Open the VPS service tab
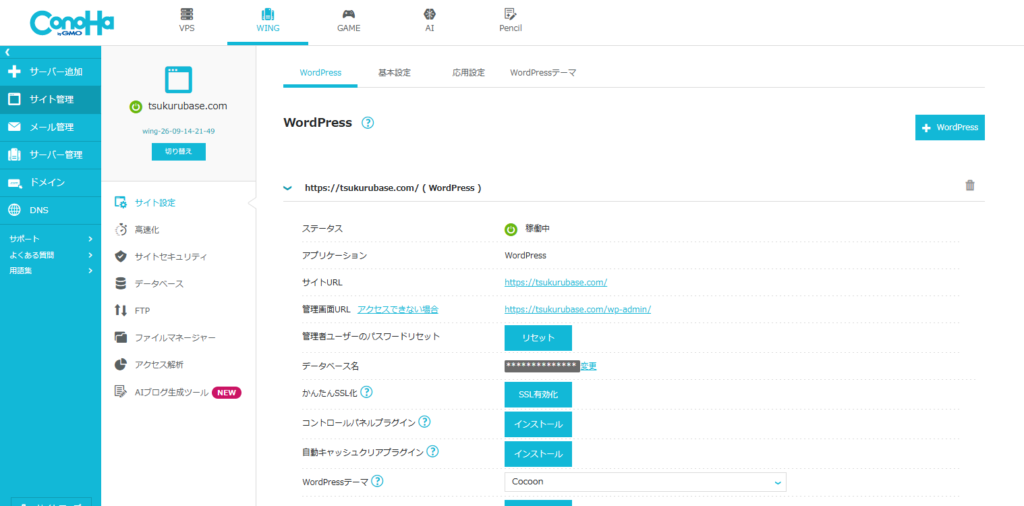This screenshot has width=1024, height=506. point(187,21)
